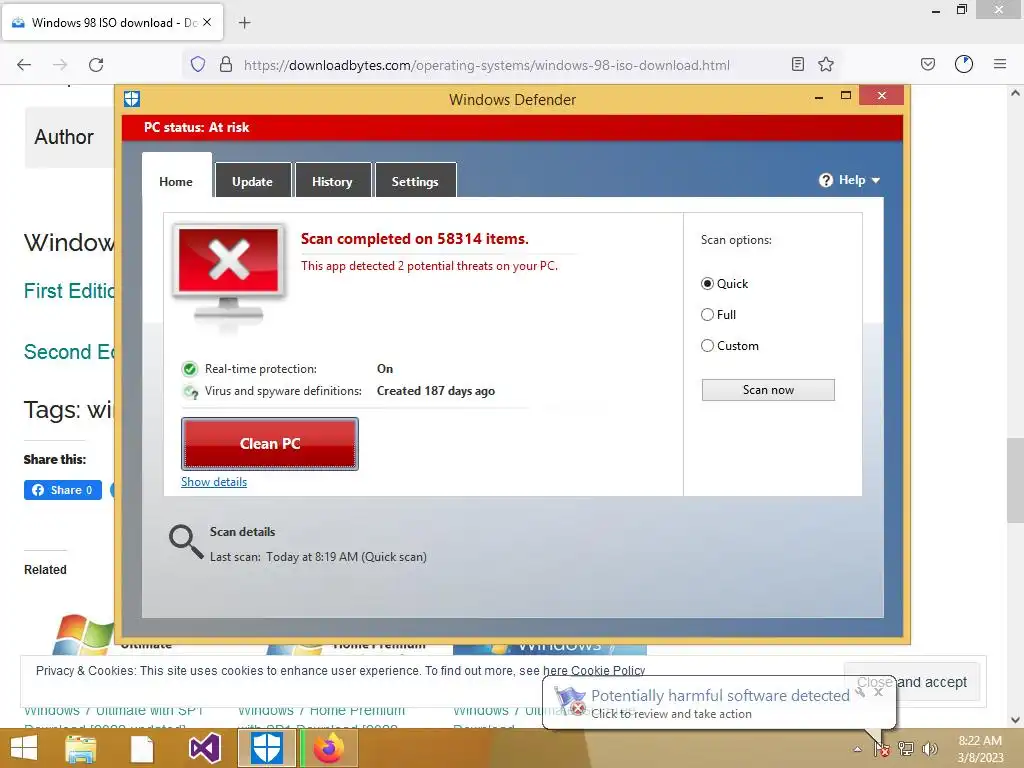
Task: Open the tracking protection shield icon
Action: click(198, 65)
